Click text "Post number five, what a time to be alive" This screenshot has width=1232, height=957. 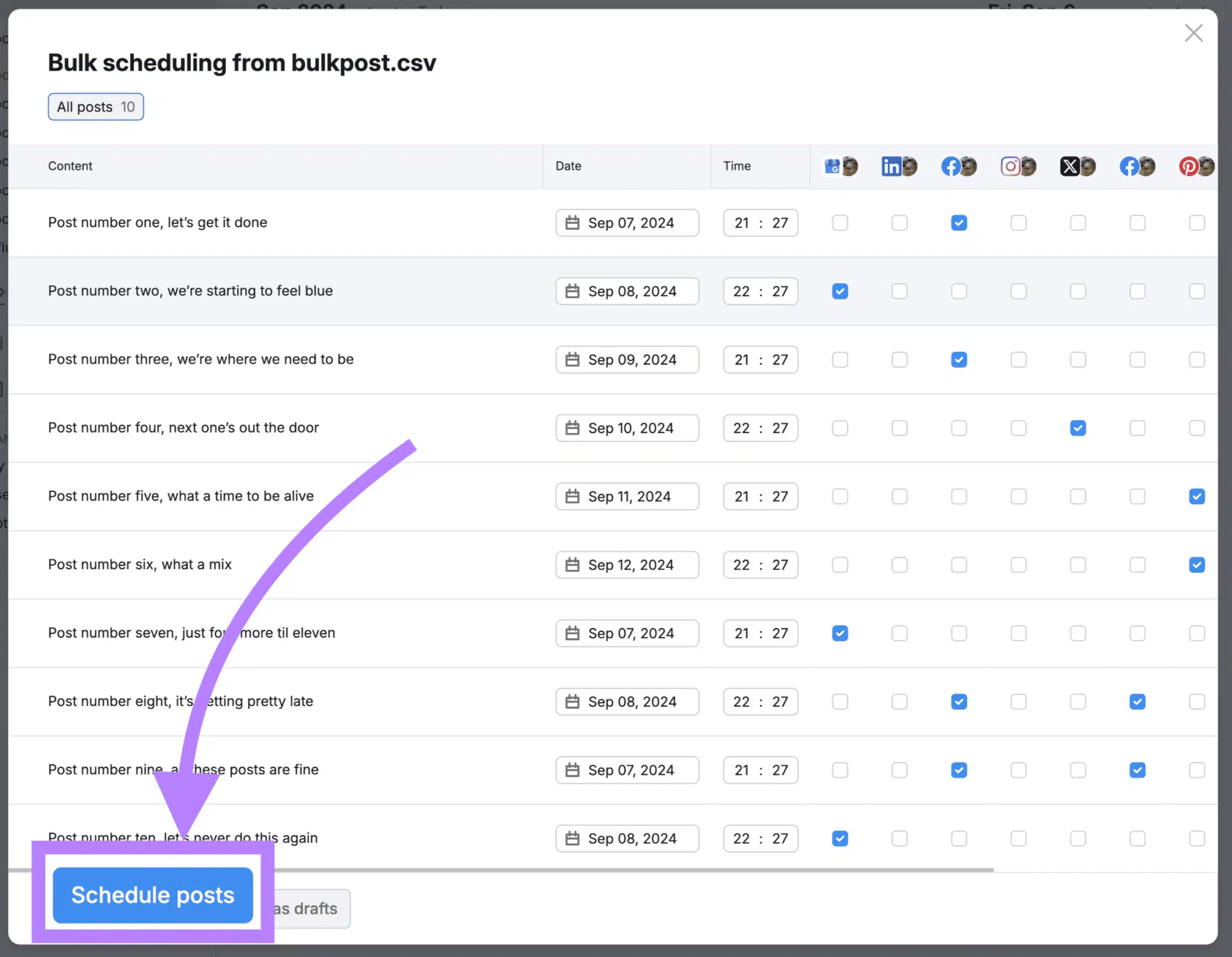pyautogui.click(x=181, y=496)
